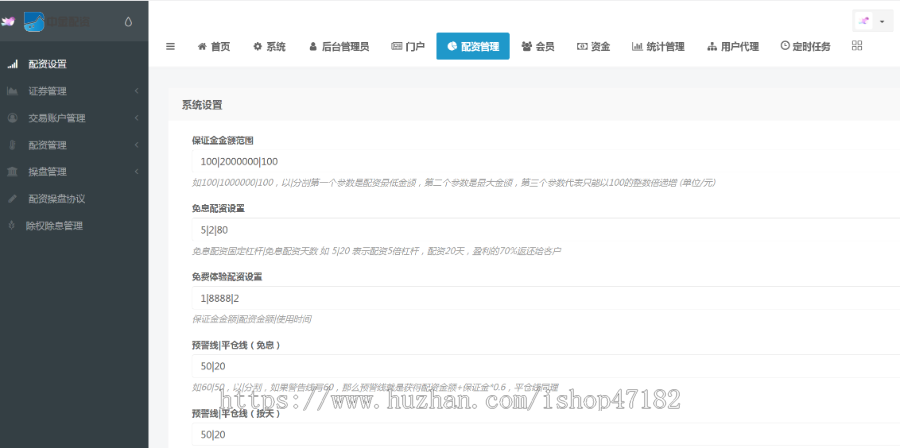Open the 定时任务 tab

point(805,46)
